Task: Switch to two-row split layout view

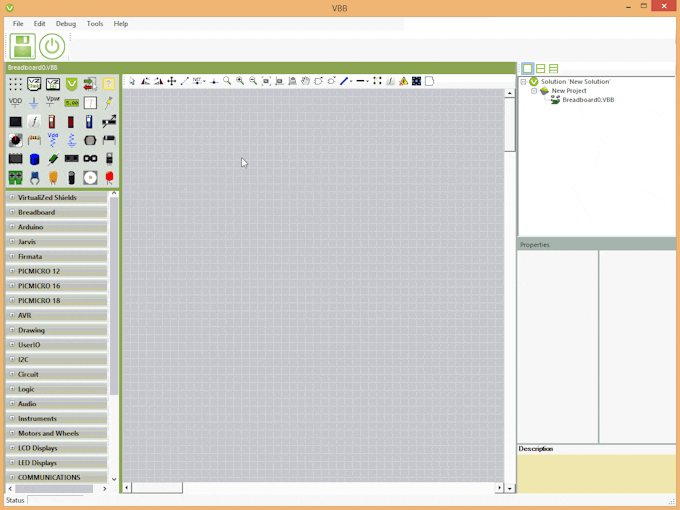Action: point(540,69)
